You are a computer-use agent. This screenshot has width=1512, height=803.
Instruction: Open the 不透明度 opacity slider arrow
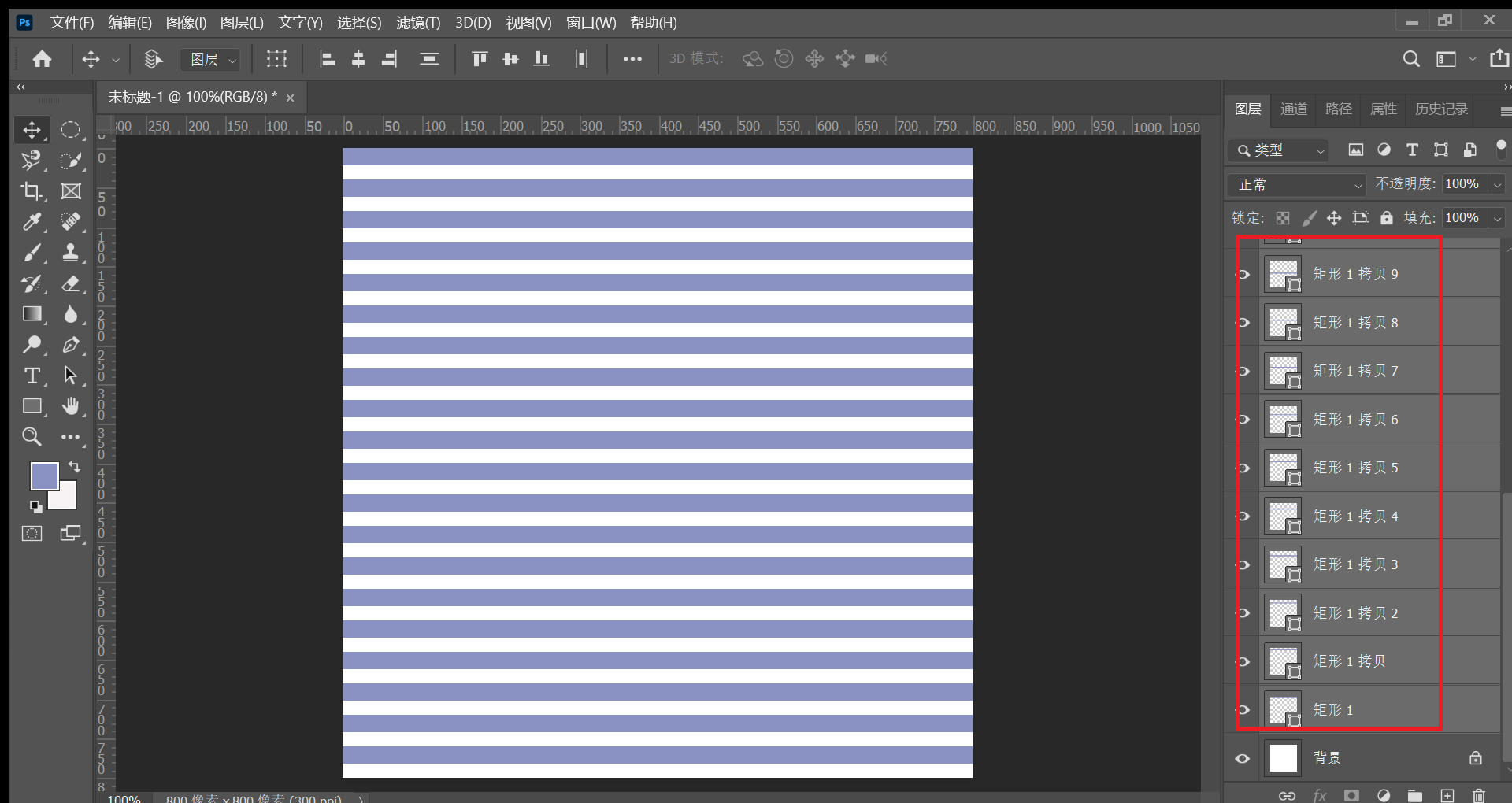[x=1497, y=184]
